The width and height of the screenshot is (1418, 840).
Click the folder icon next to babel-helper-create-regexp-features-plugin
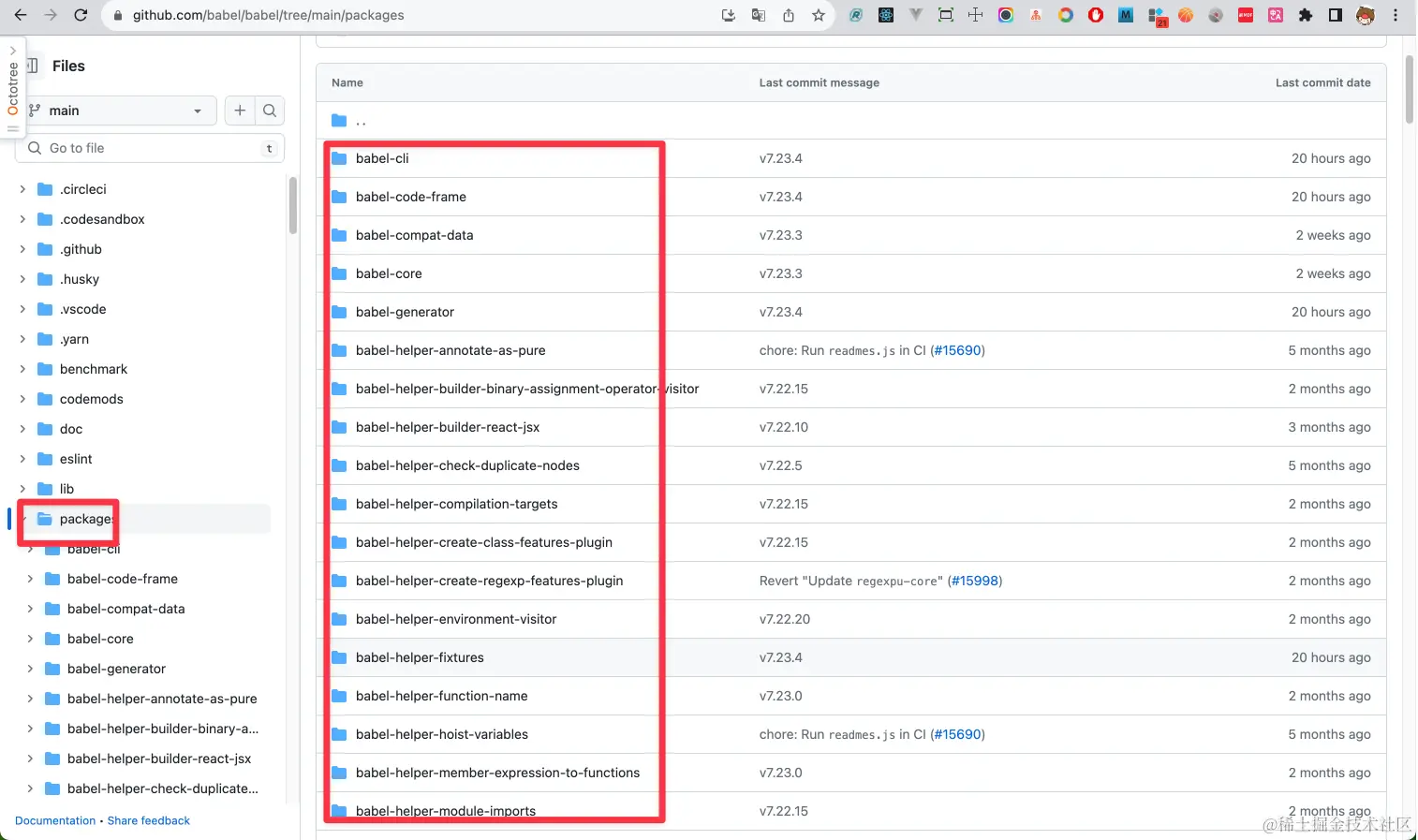tap(339, 581)
